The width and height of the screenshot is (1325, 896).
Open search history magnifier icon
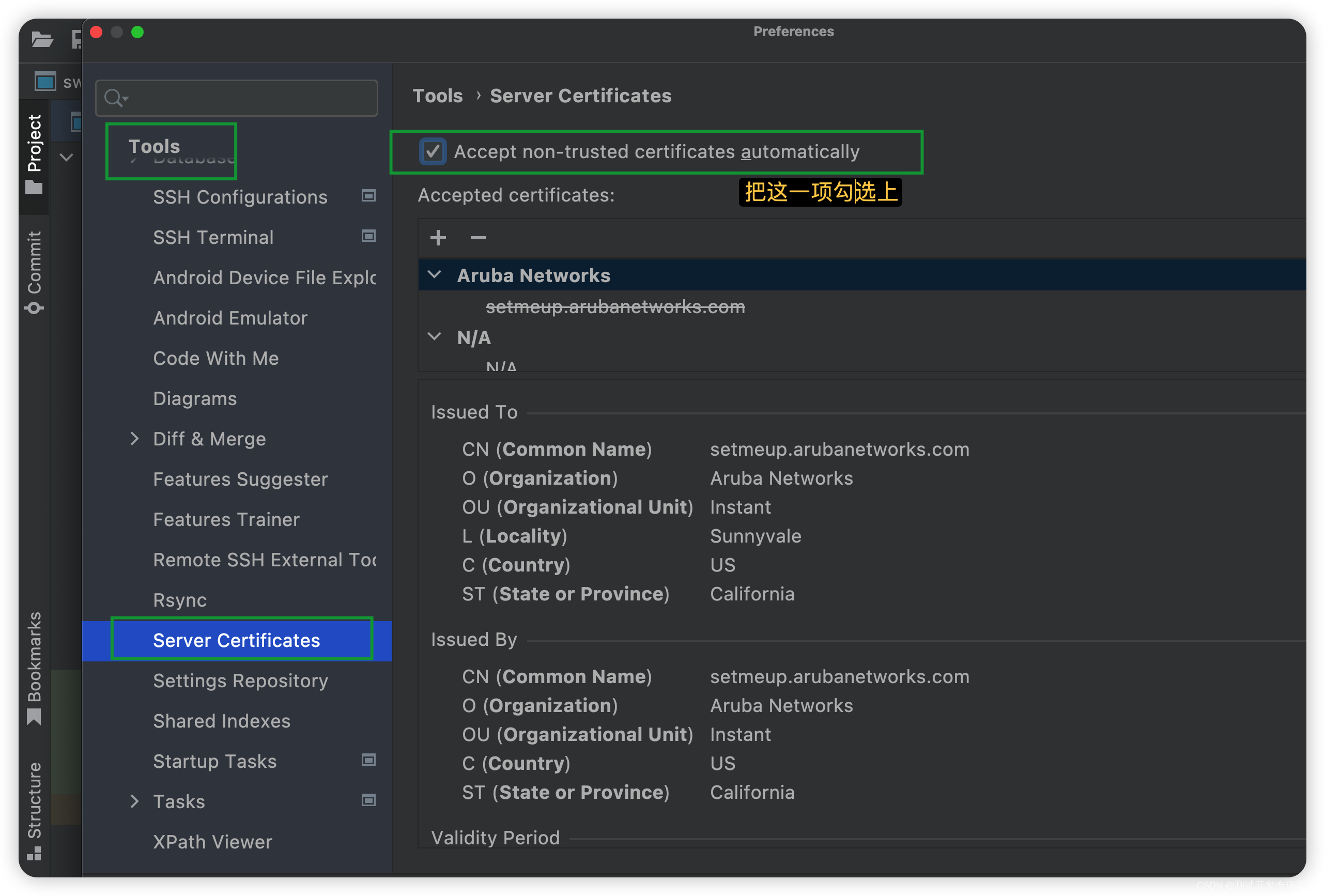tap(116, 98)
